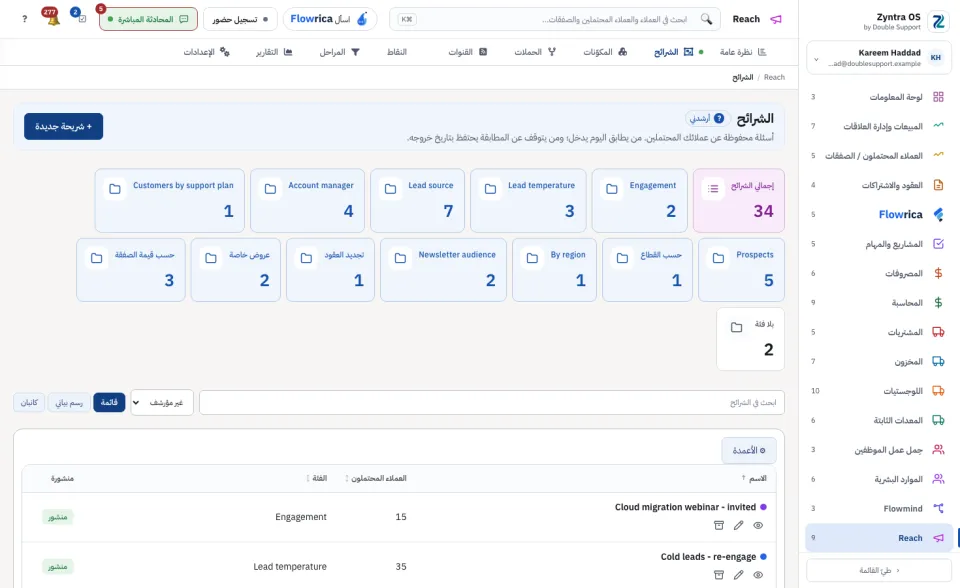Viewport: 960px width, 588px height.
Task: Click the accounting dollar icon in sidebar
Action: click(938, 303)
